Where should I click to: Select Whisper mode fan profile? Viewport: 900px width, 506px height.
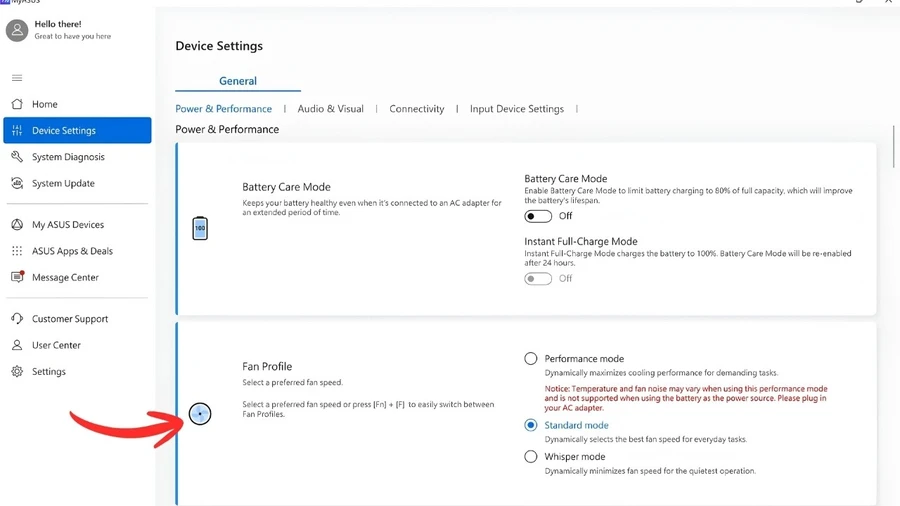point(530,457)
